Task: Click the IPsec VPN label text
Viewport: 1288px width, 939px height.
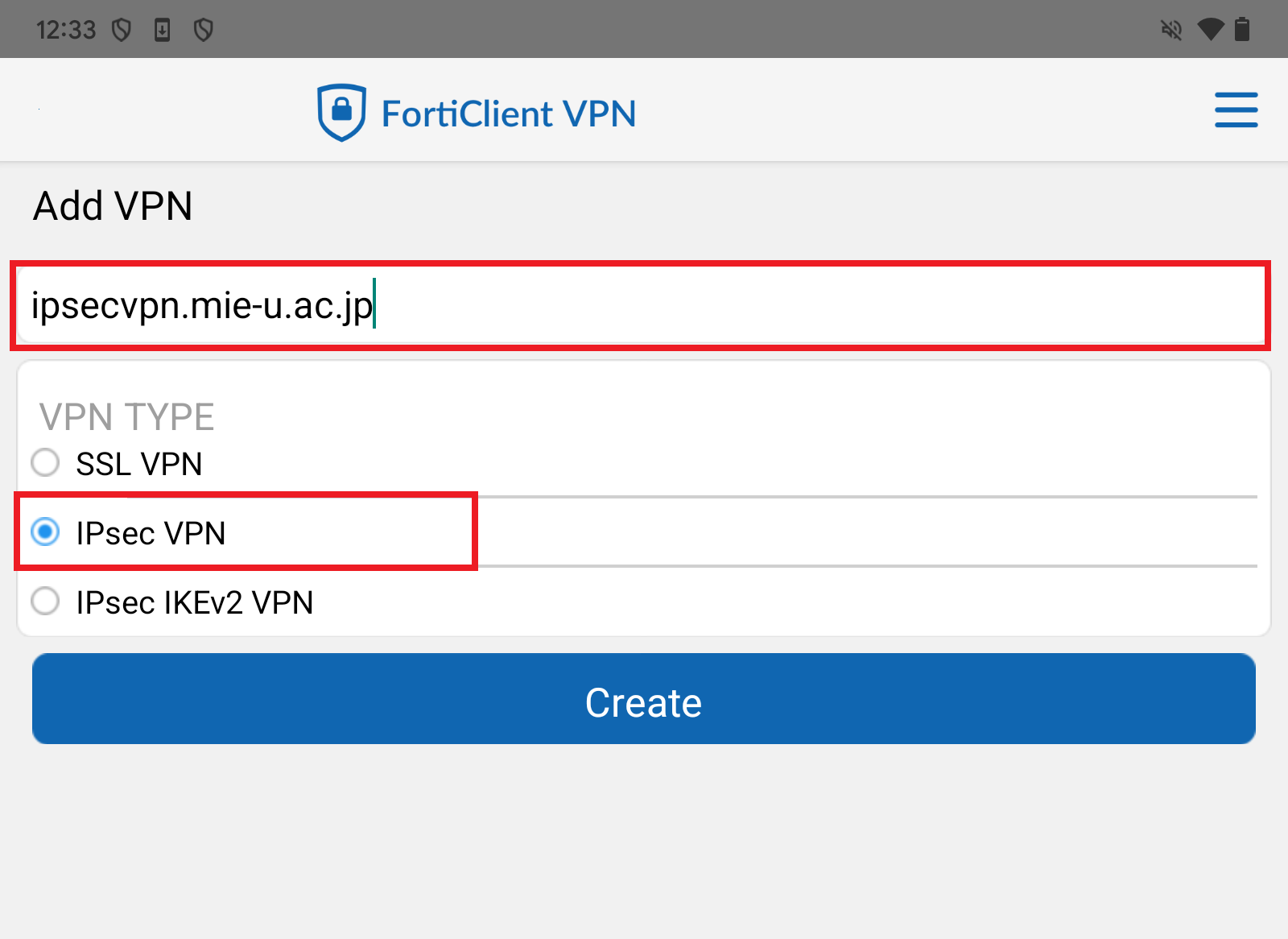Action: point(151,534)
